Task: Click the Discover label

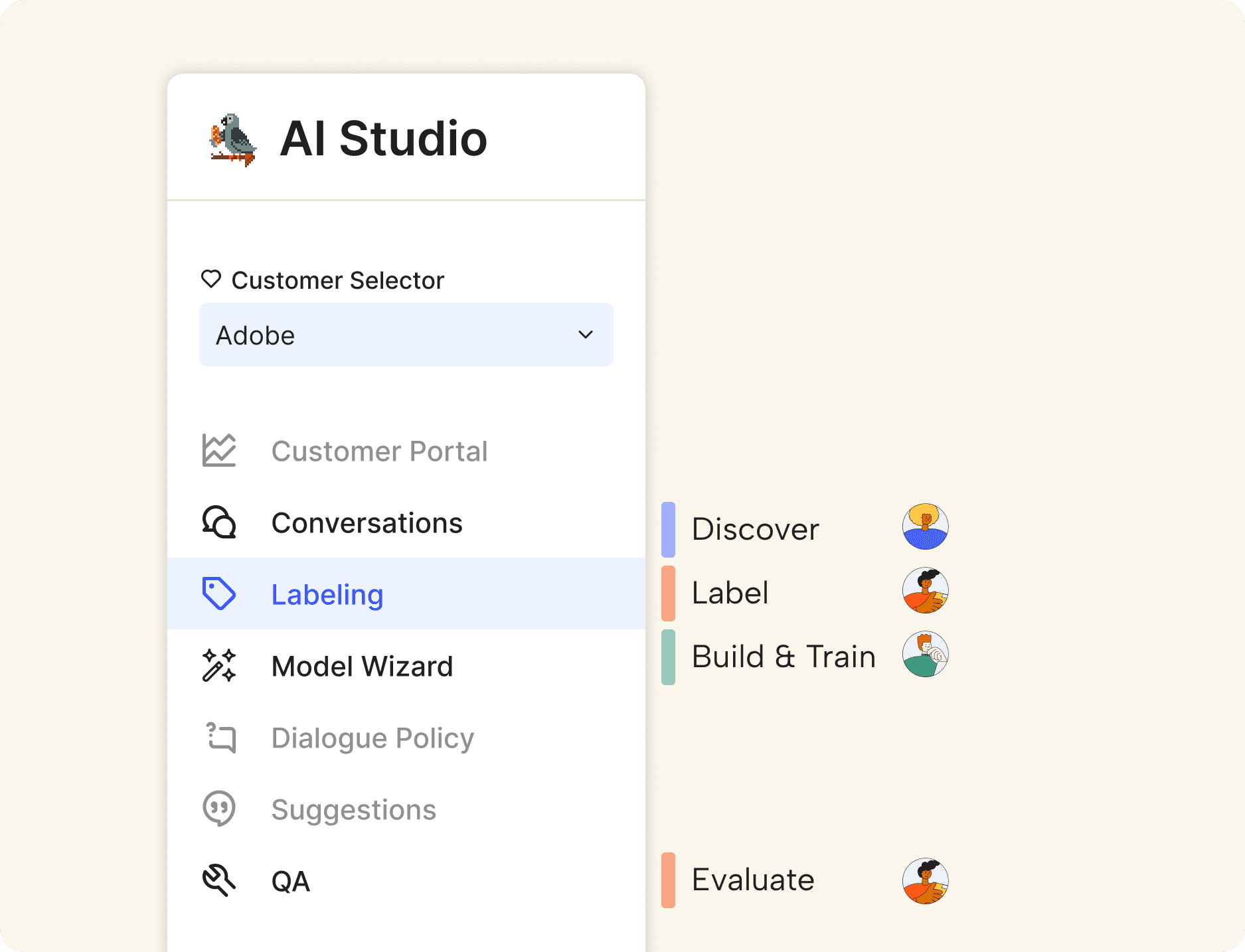Action: point(756,529)
